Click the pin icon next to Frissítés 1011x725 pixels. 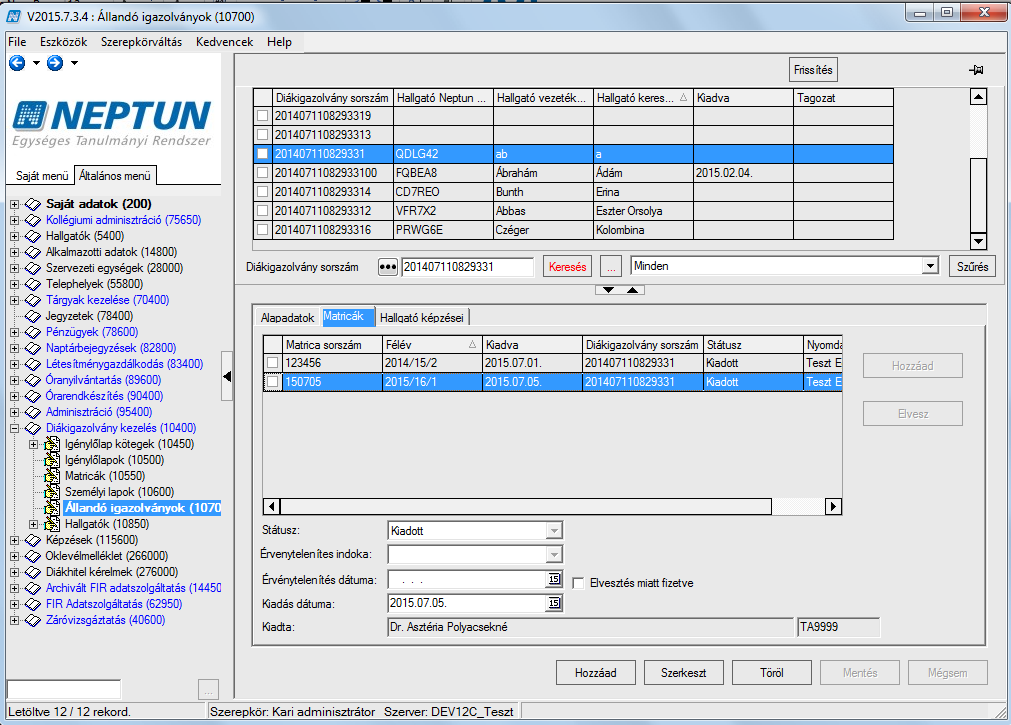point(976,70)
